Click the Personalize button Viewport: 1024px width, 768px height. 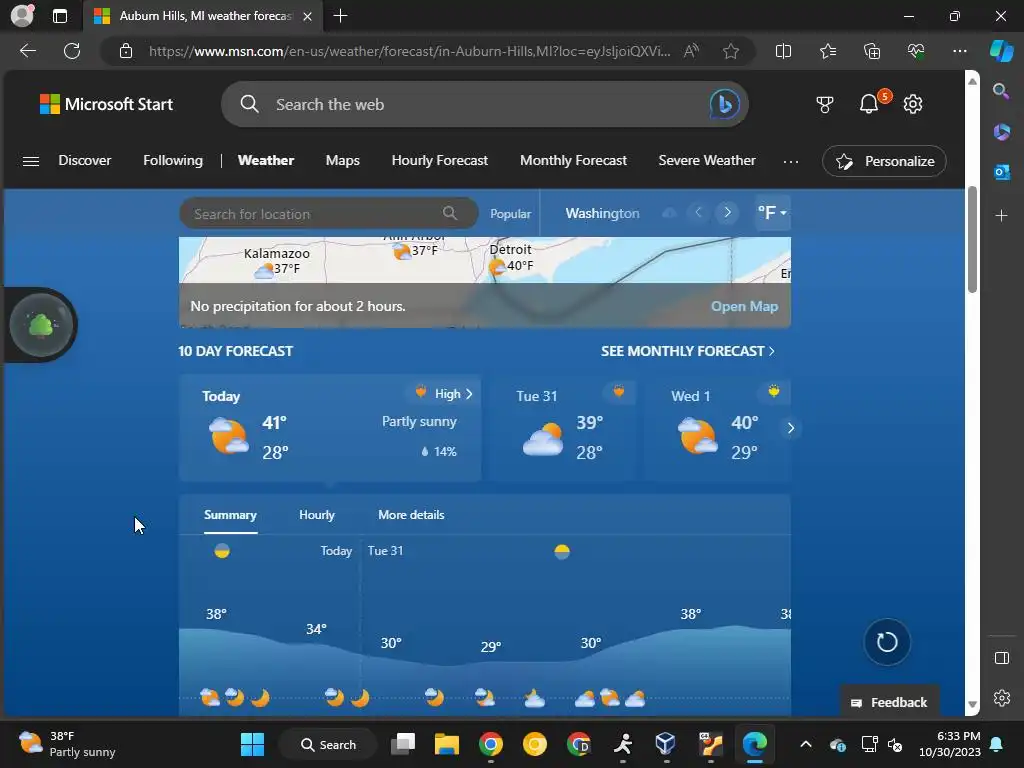tap(884, 161)
